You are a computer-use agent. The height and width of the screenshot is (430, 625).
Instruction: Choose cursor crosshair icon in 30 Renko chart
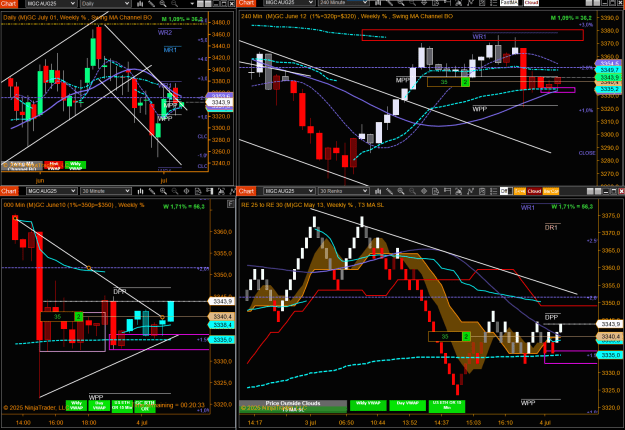pyautogui.click(x=424, y=191)
